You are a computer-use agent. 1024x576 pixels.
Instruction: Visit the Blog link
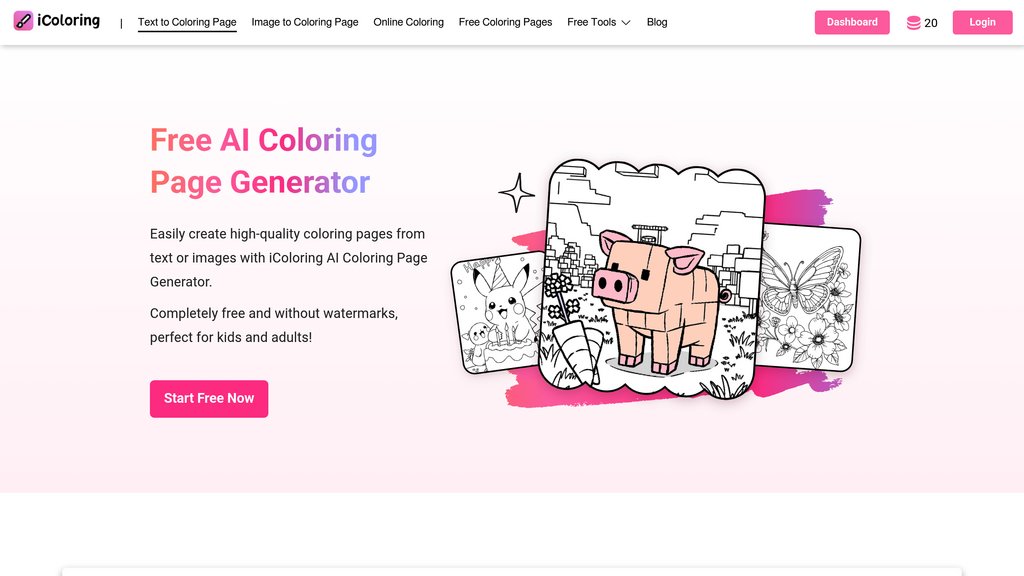657,22
